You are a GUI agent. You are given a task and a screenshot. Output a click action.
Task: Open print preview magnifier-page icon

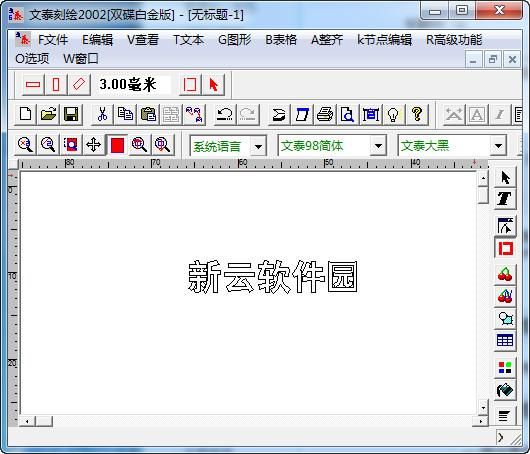click(347, 114)
